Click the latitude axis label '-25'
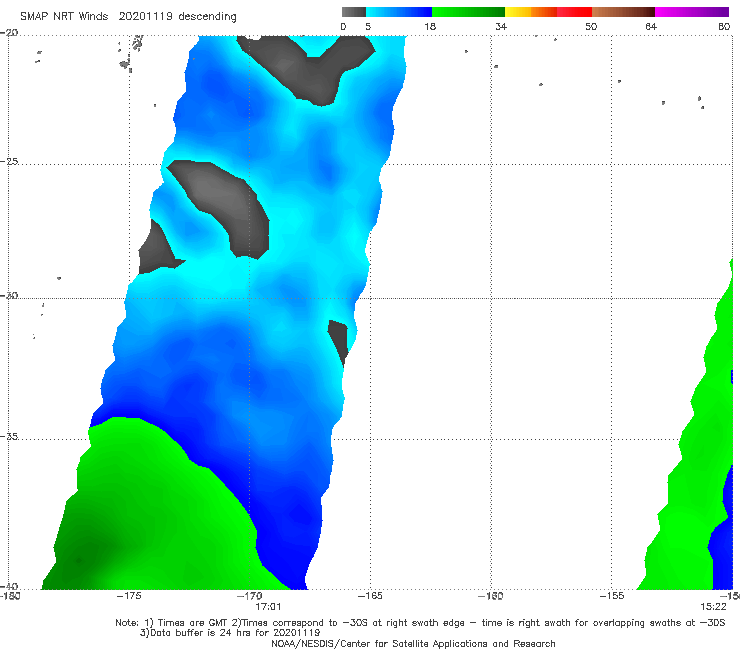 [x=9, y=161]
